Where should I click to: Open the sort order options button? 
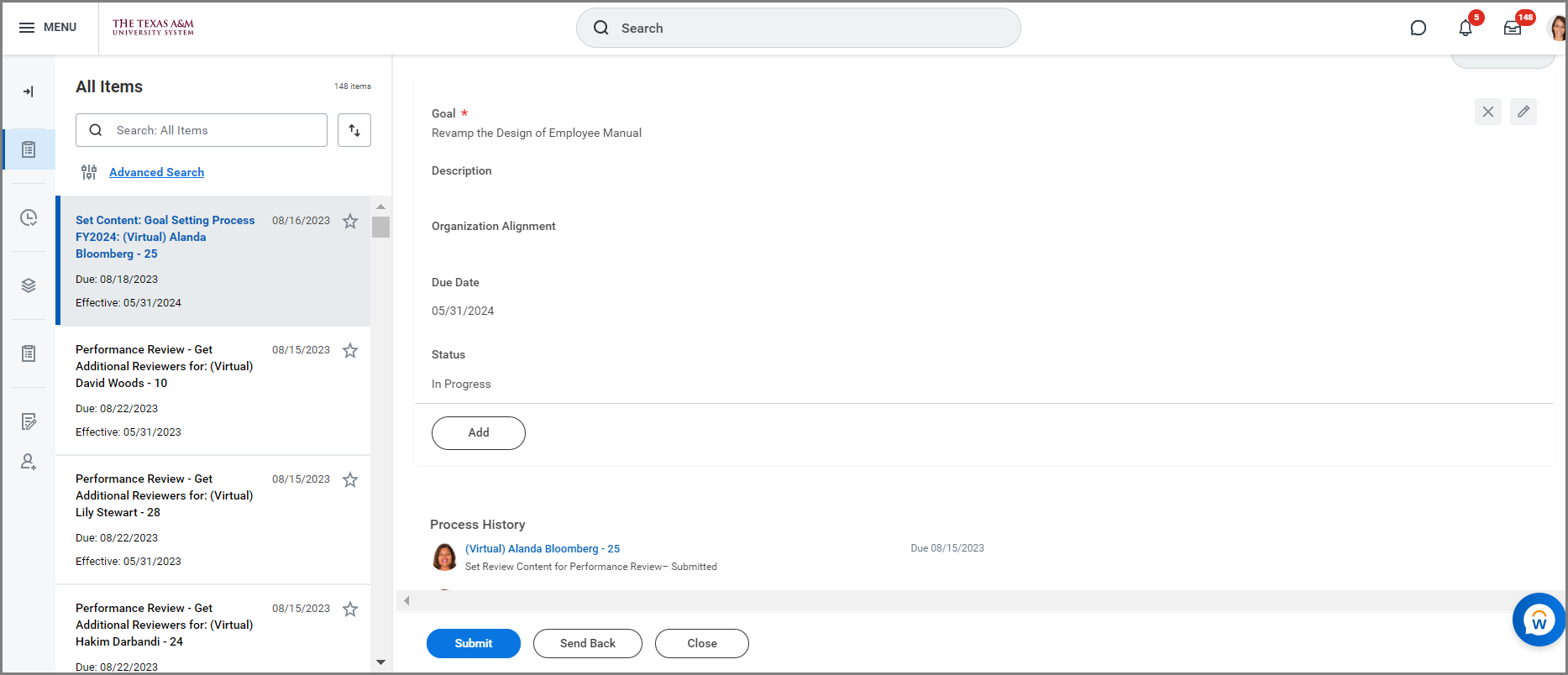[354, 130]
